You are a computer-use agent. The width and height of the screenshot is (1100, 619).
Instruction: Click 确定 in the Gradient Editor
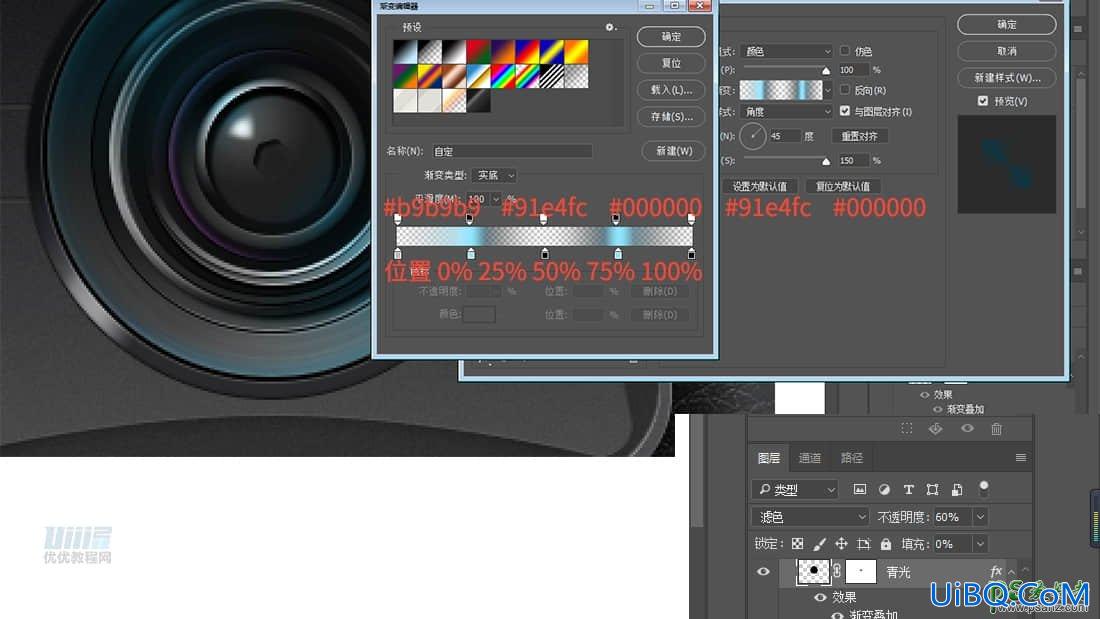[x=671, y=36]
